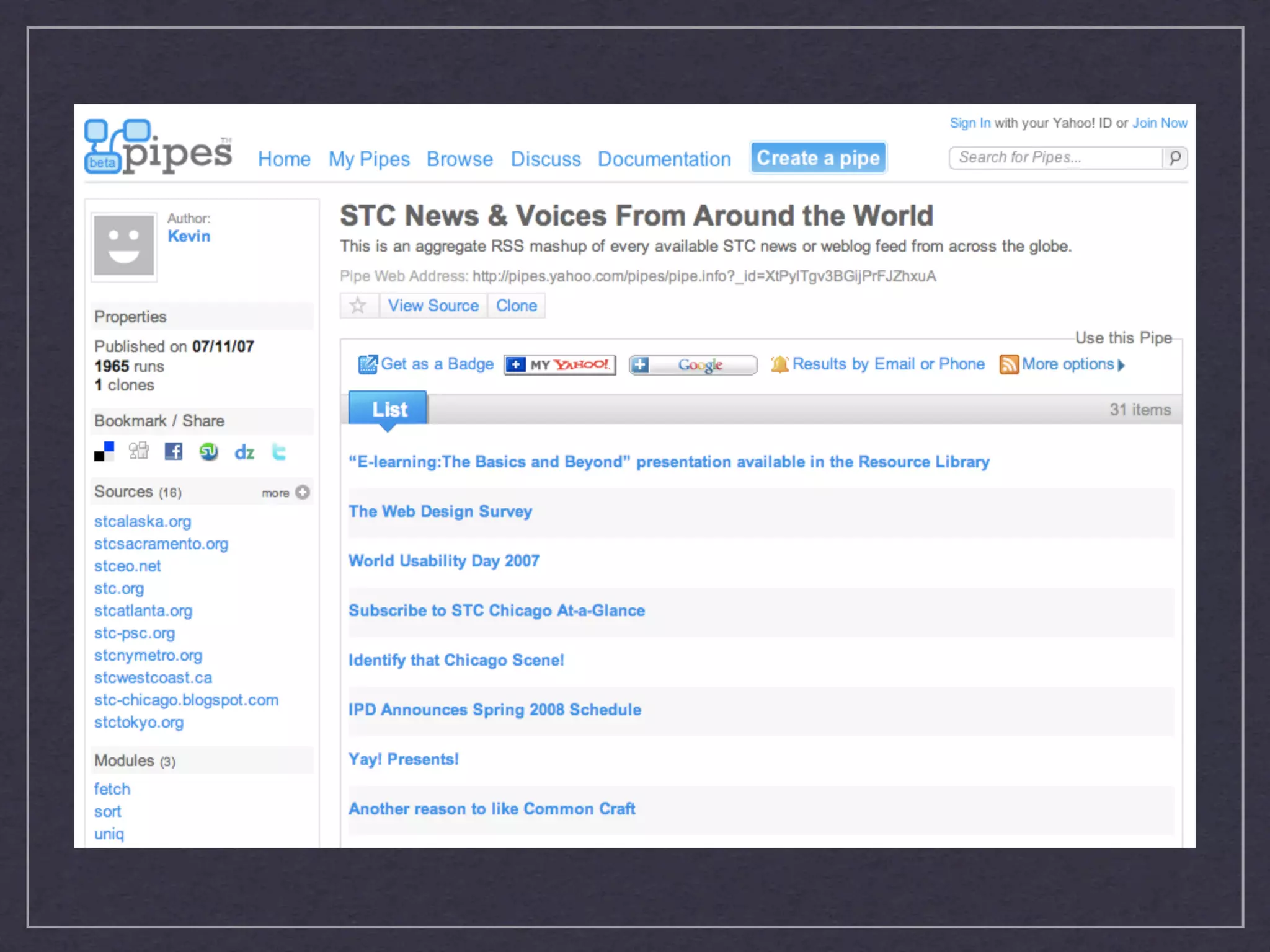1270x952 pixels.
Task: Share using the DZone dz icon
Action: tap(244, 452)
